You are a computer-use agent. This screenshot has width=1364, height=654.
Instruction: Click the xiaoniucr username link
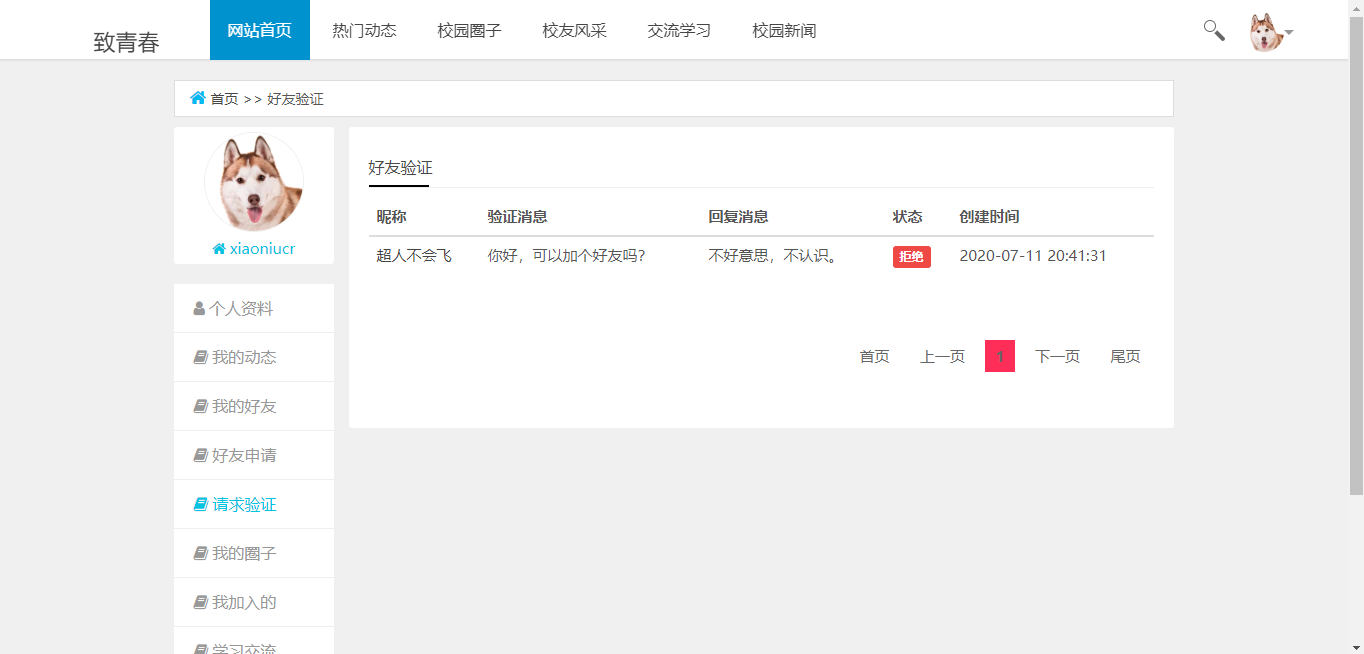click(x=262, y=249)
